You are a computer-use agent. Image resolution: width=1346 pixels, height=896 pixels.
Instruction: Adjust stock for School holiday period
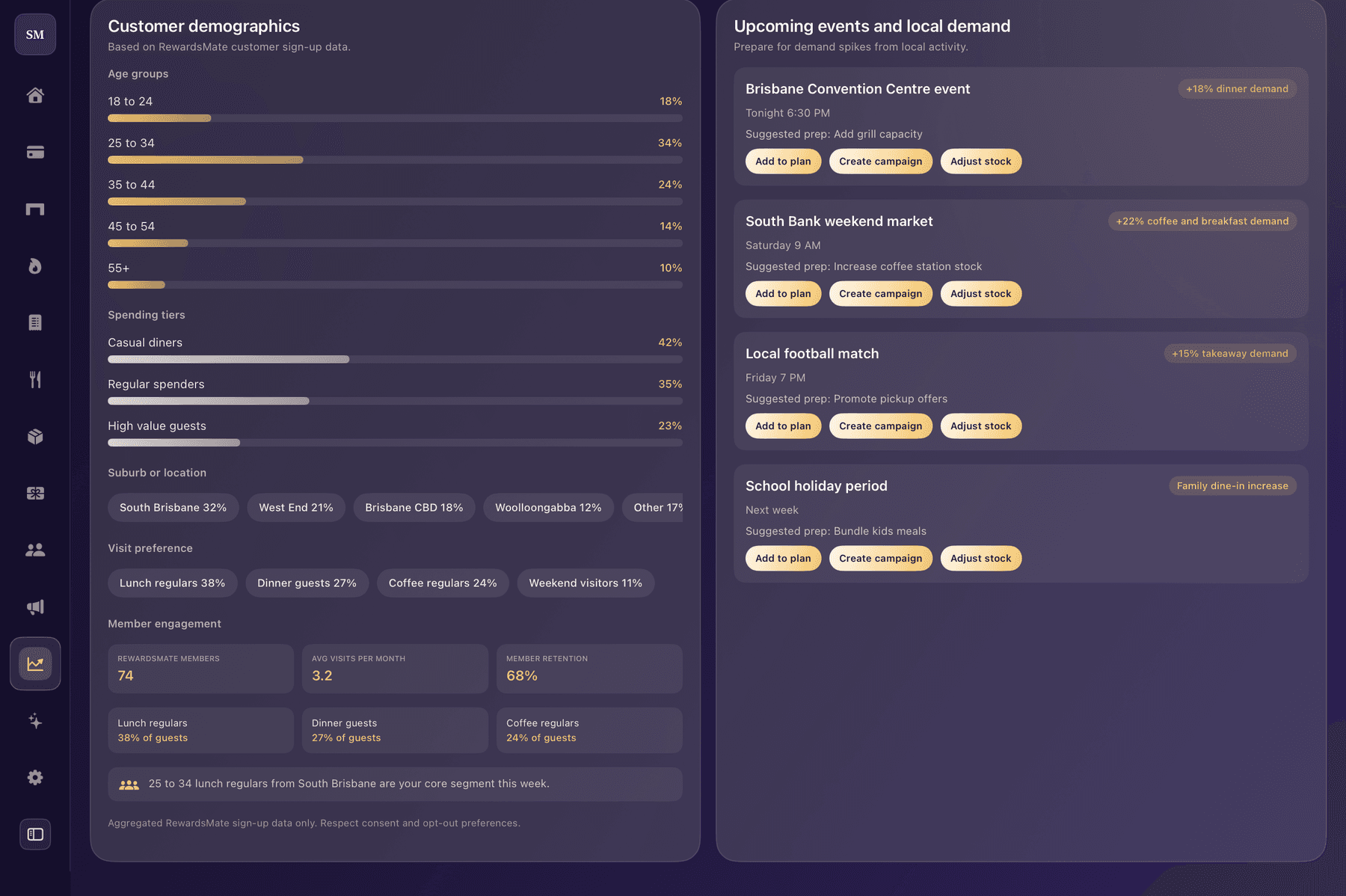pyautogui.click(x=980, y=559)
